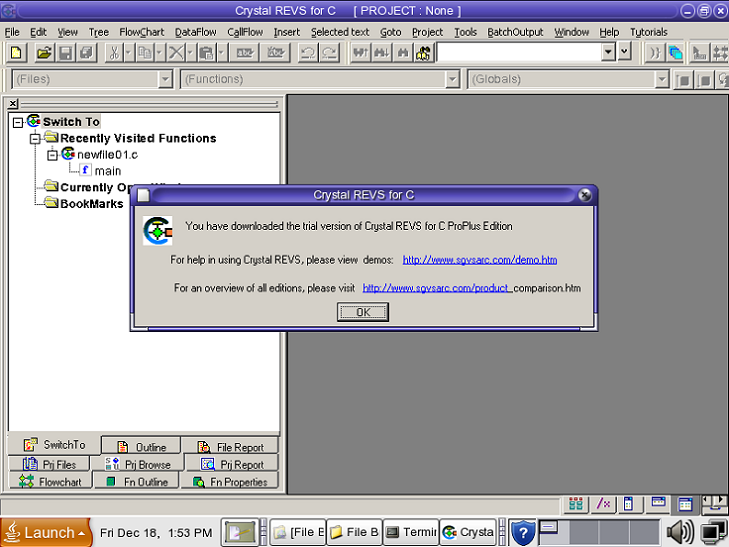Click the braces matching toolbar icon
729x547 pixels.
coord(655,53)
